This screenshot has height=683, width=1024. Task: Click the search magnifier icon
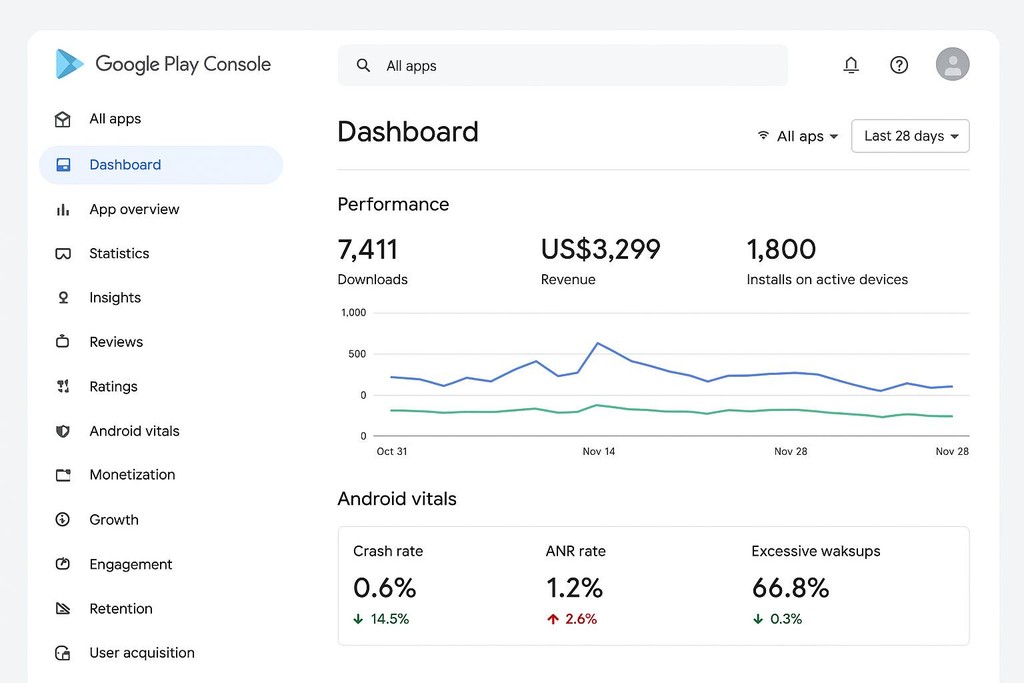point(363,66)
